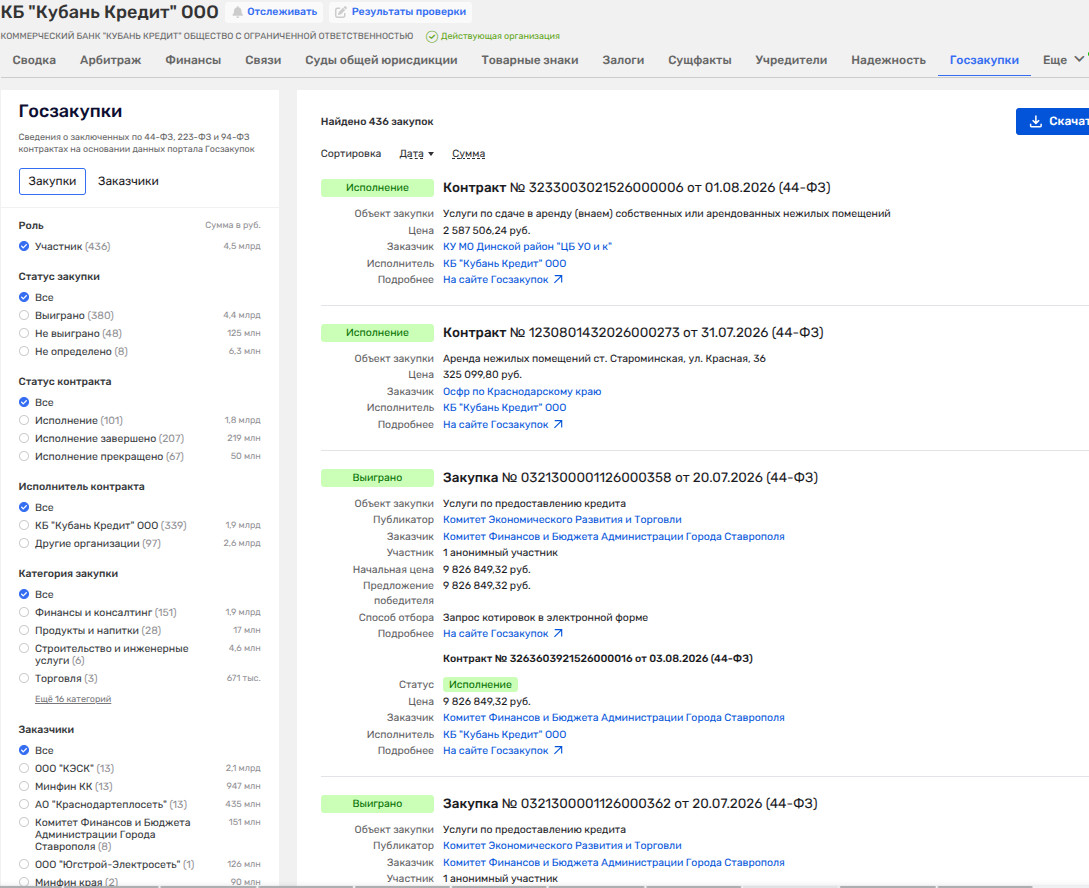1089x888 pixels.
Task: Select Финансы и консалтинг (151) category
Action: point(24,612)
